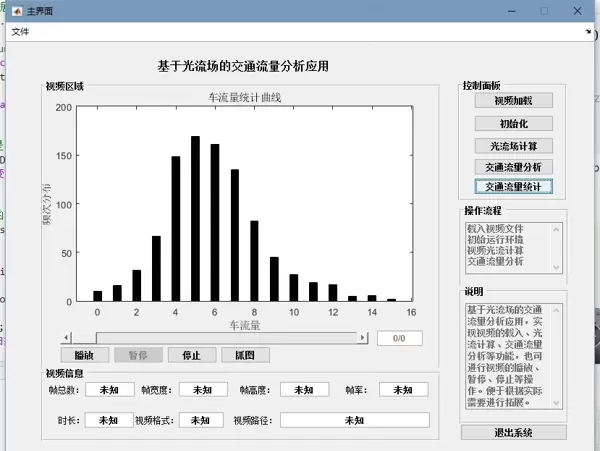
Task: Exit via the 退出系统 button
Action: point(513,432)
